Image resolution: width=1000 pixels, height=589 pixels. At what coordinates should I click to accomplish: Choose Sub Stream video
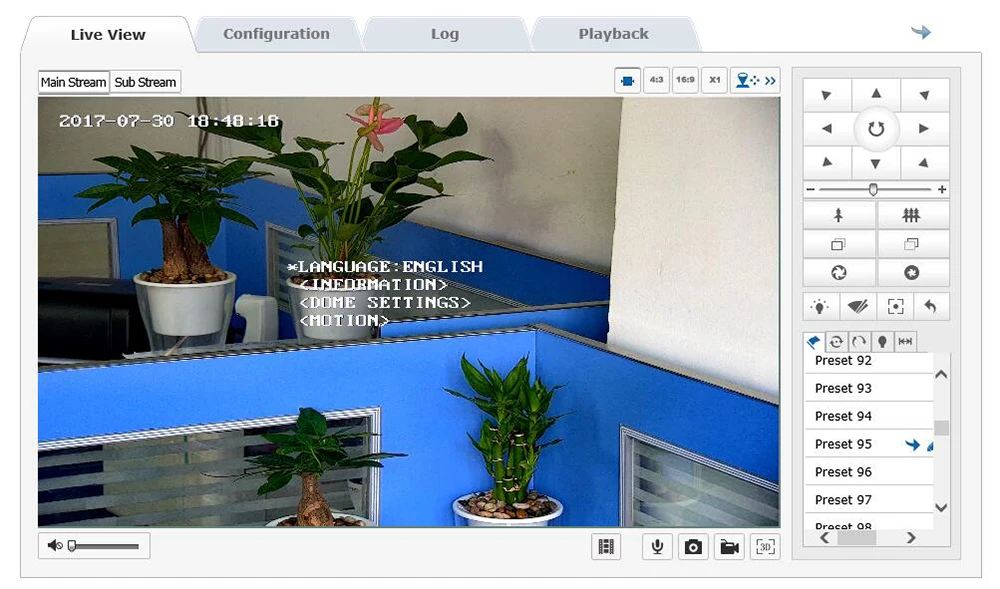coord(145,82)
